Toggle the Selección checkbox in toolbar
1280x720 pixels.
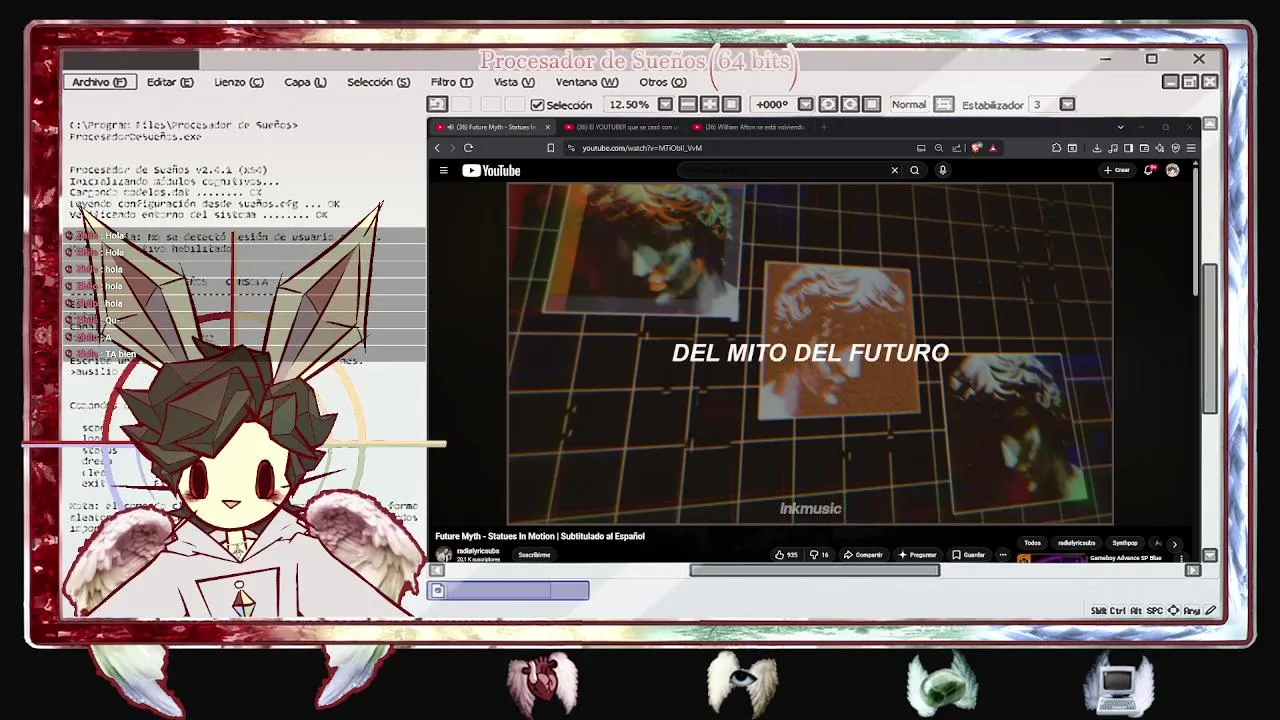click(538, 104)
